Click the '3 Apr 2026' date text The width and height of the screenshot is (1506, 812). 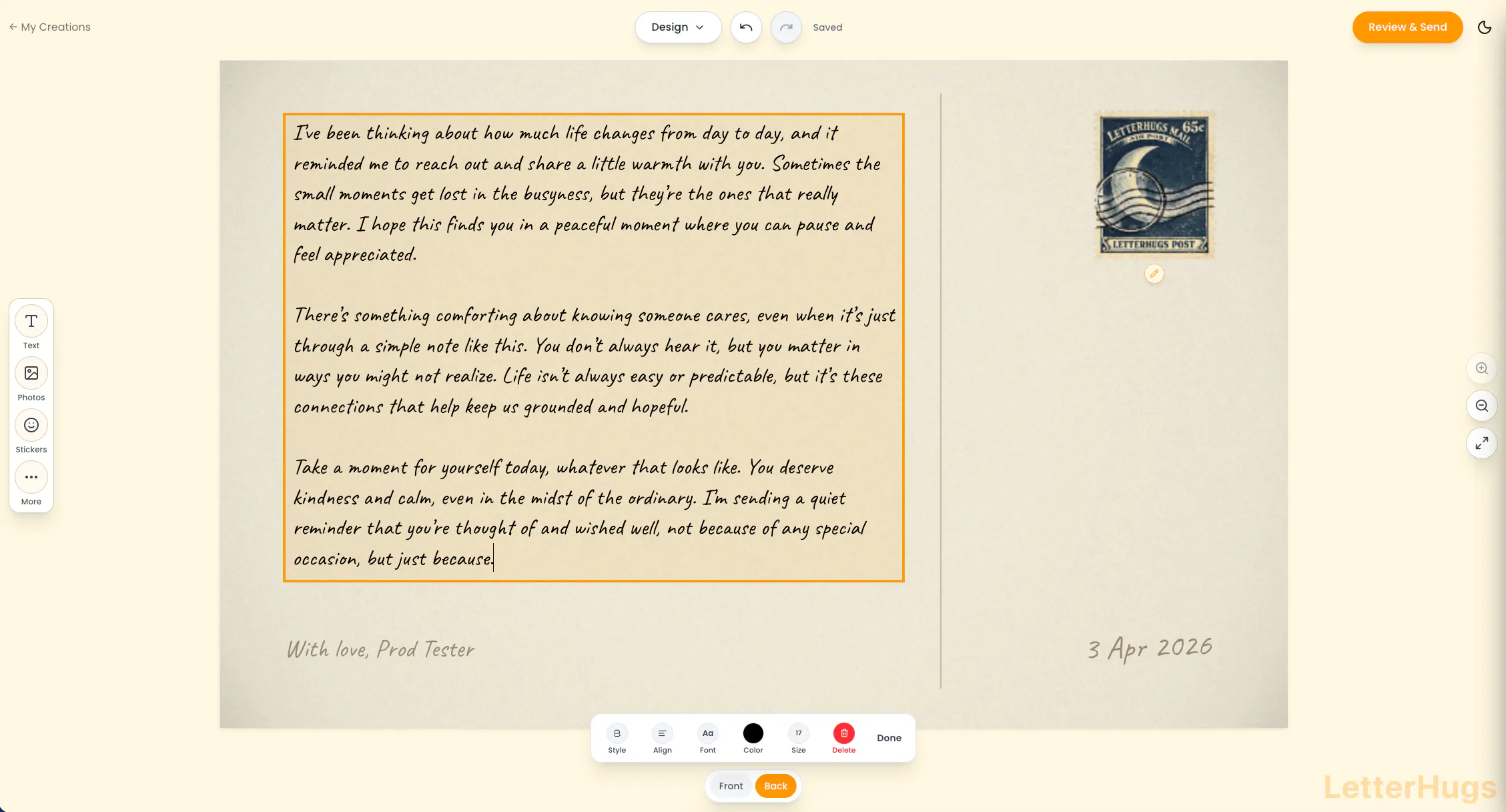pyautogui.click(x=1150, y=648)
